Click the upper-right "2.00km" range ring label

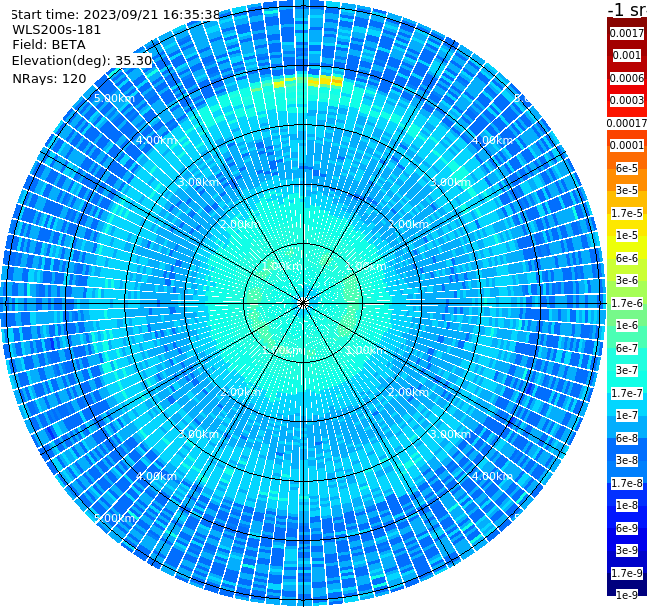pyautogui.click(x=408, y=224)
